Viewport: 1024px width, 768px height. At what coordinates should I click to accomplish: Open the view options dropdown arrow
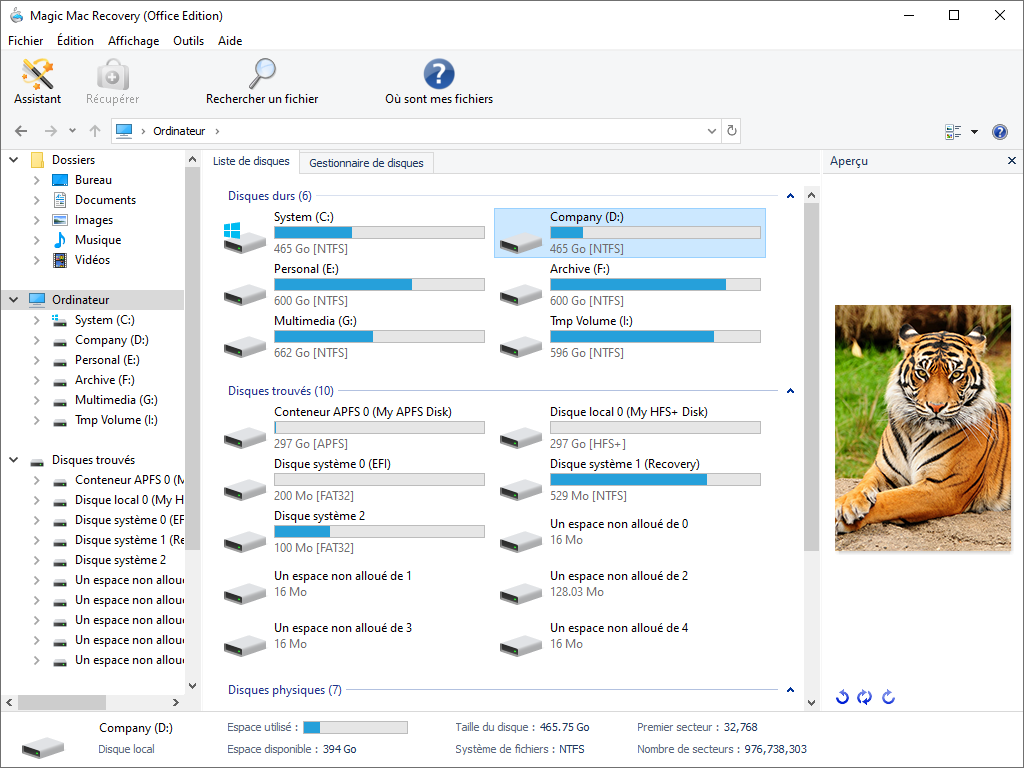[974, 132]
